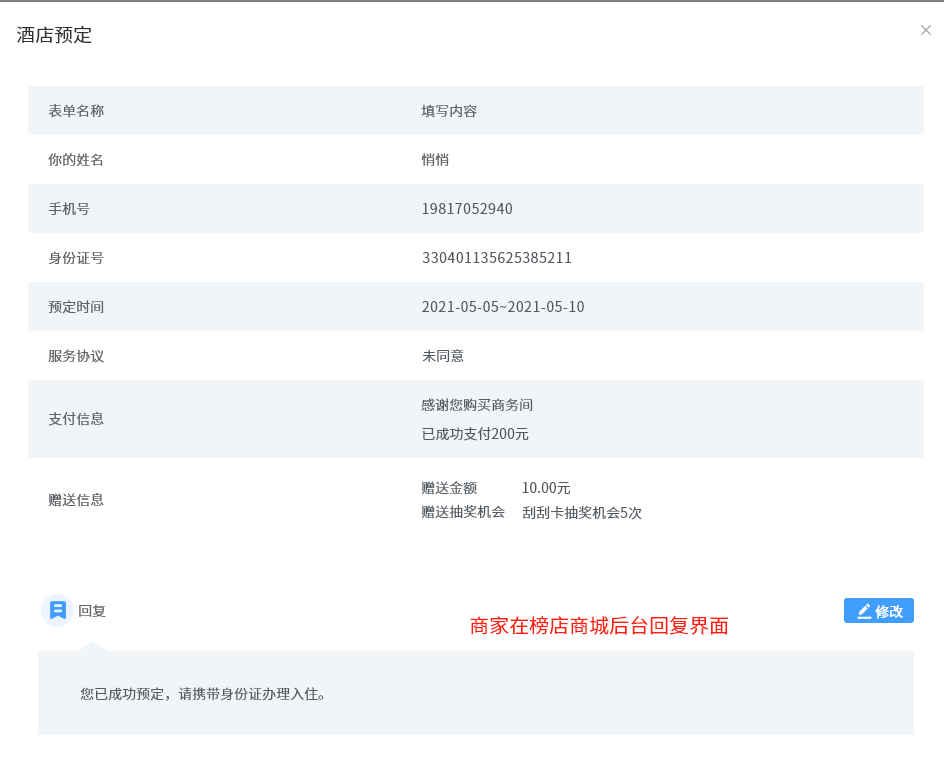The height and width of the screenshot is (776, 944).
Task: Click the 回复 section heading text
Action: [92, 611]
